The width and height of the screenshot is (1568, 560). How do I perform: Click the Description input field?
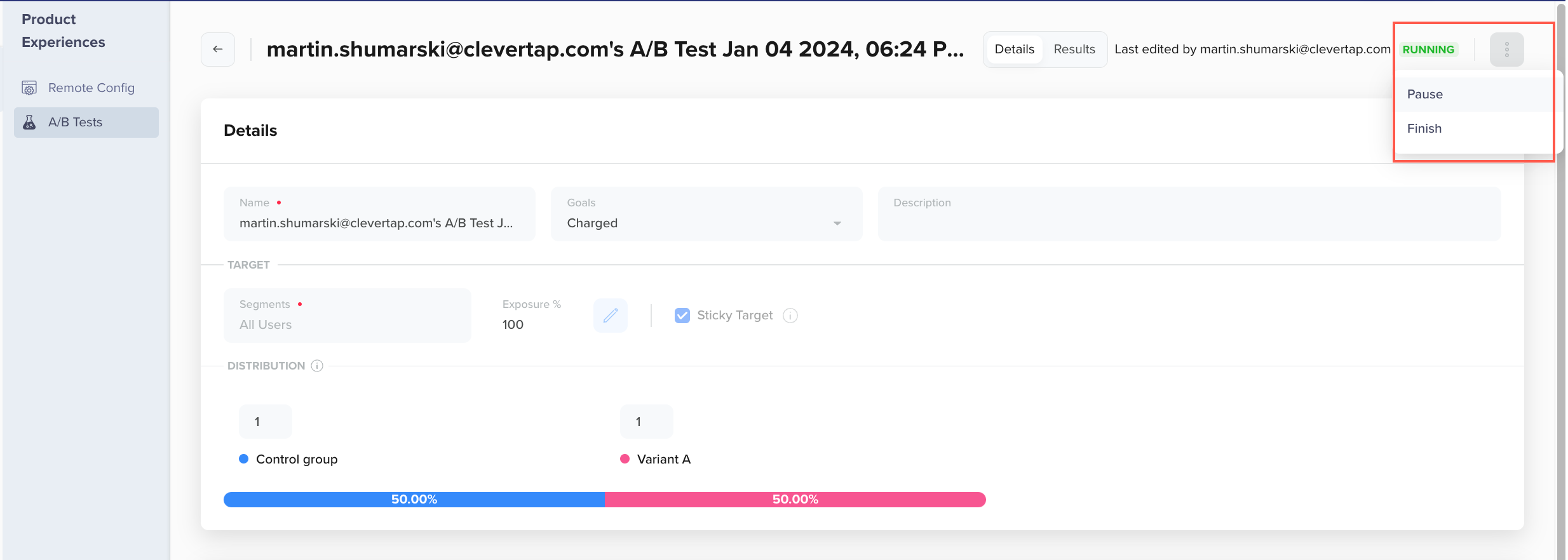pyautogui.click(x=1189, y=214)
